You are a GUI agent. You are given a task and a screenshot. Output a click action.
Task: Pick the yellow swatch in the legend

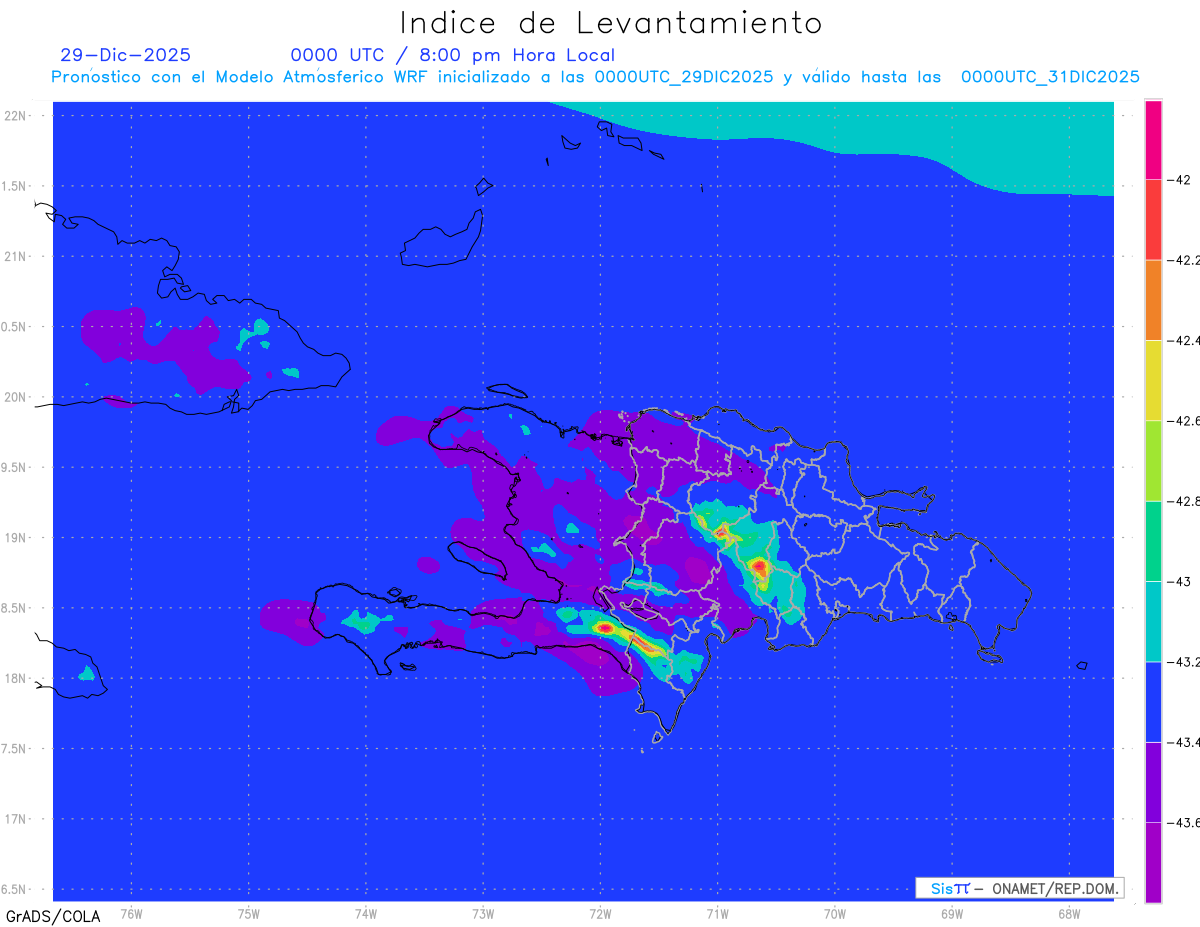click(1153, 380)
